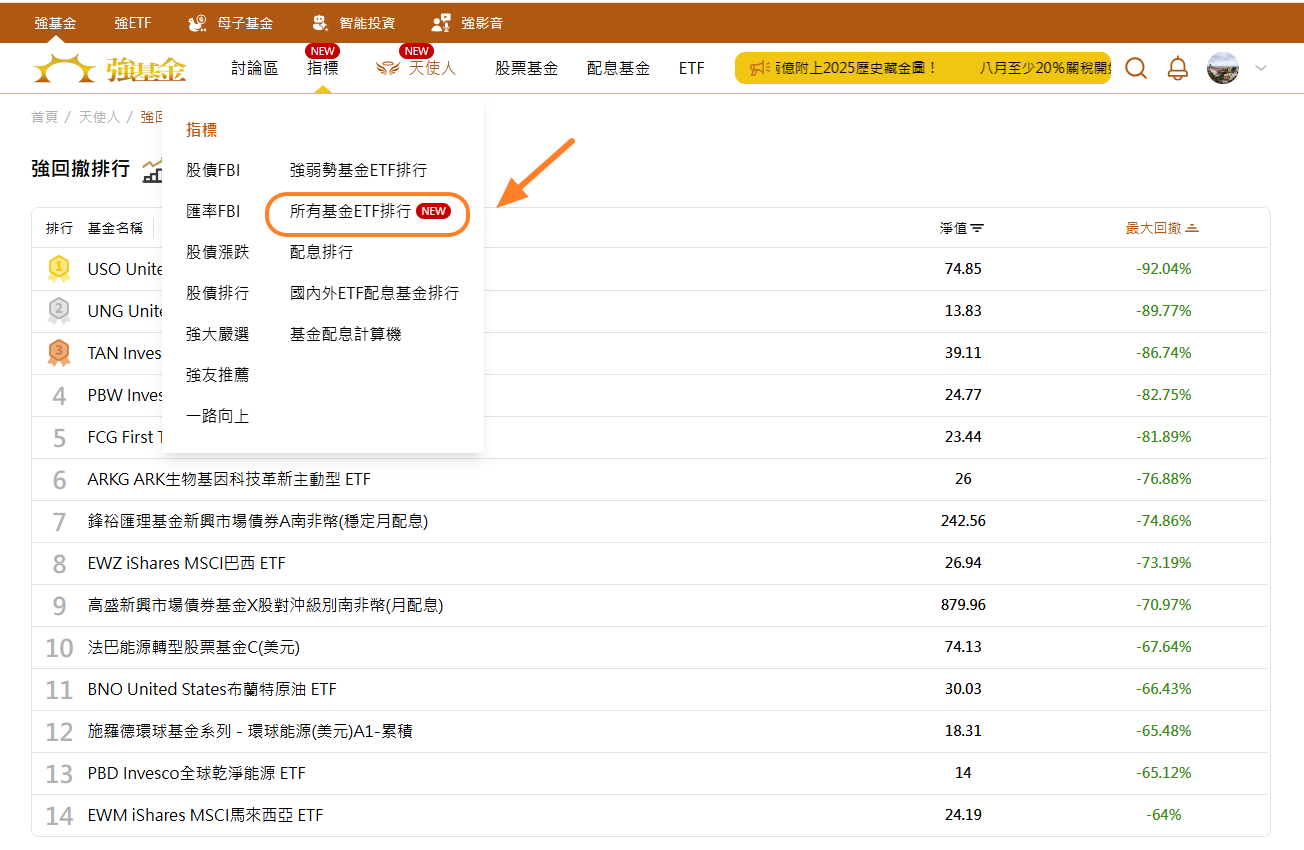This screenshot has width=1304, height=850.
Task: Click drawdown value -76.88%
Action: coord(1163,479)
